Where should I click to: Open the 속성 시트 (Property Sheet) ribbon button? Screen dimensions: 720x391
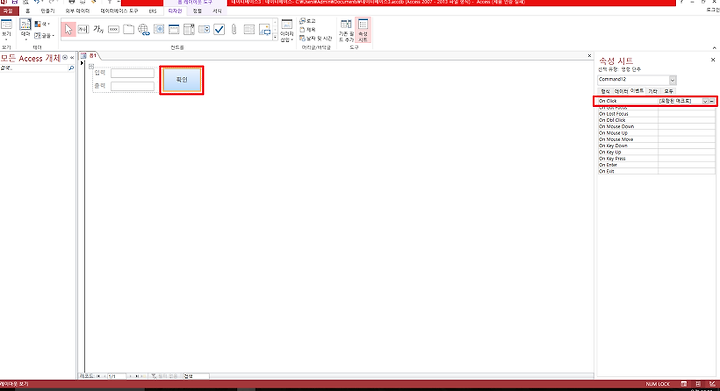tap(363, 30)
